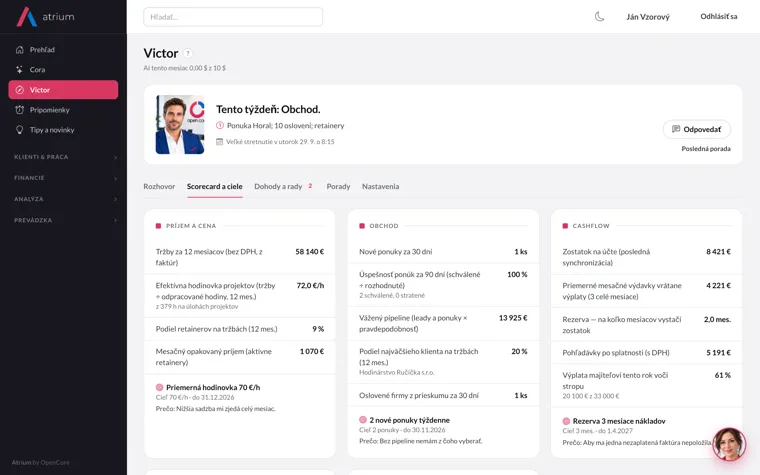Click text 20 100 € z 33 000 €
Image resolution: width=760 pixels, height=475 pixels.
[x=591, y=396]
